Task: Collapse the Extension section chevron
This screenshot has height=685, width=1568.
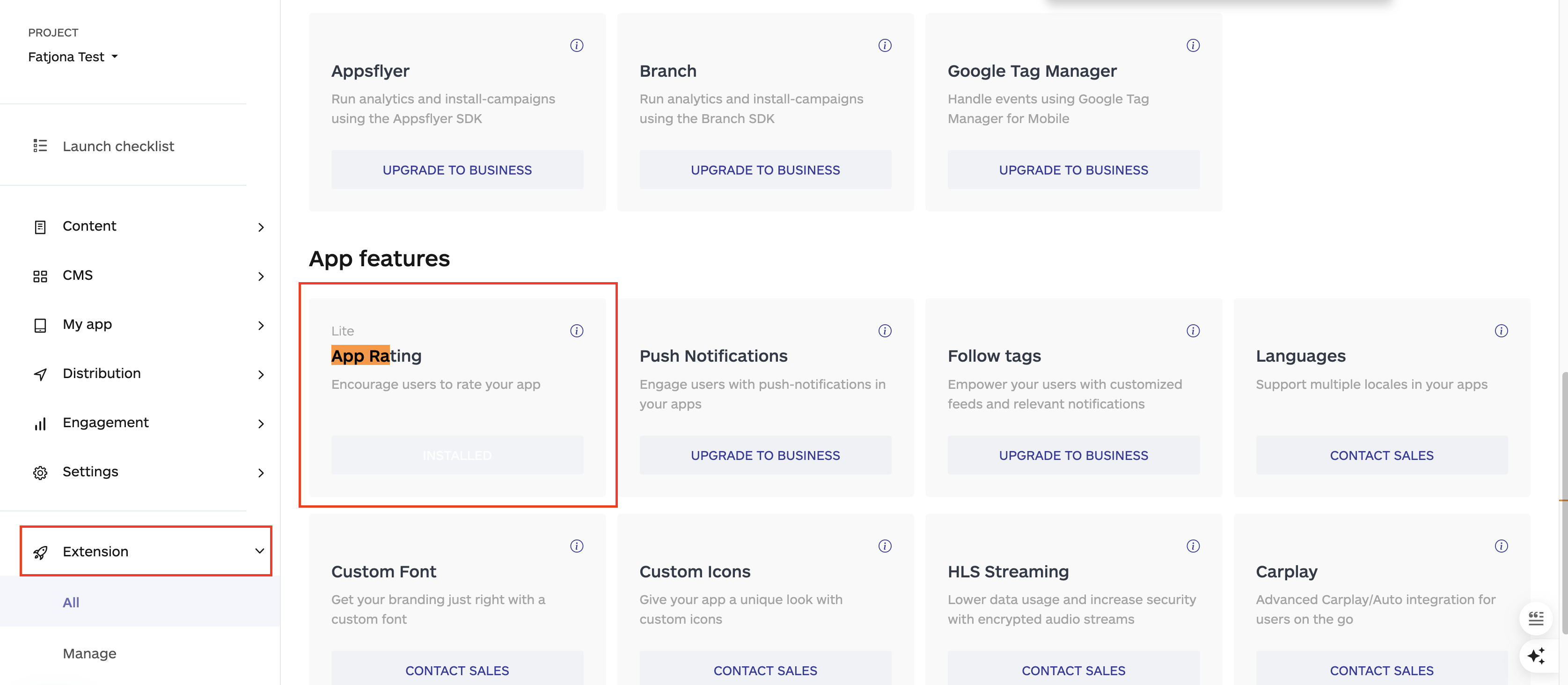Action: (x=259, y=551)
